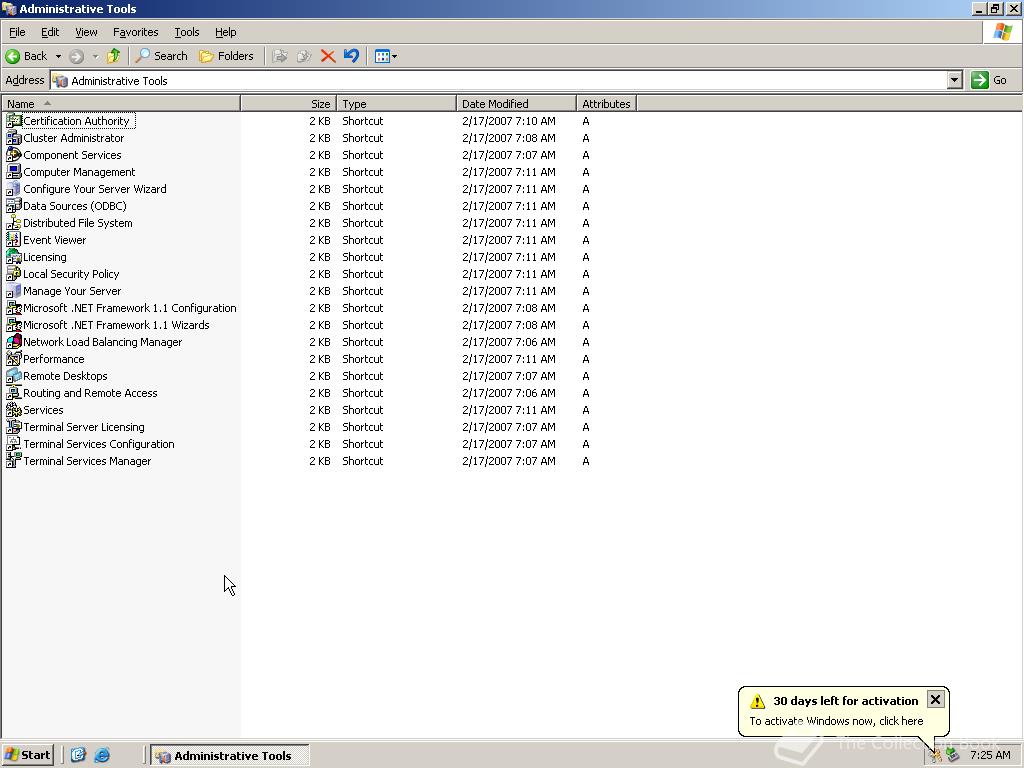
Task: Click the Delete red X icon
Action: point(328,56)
